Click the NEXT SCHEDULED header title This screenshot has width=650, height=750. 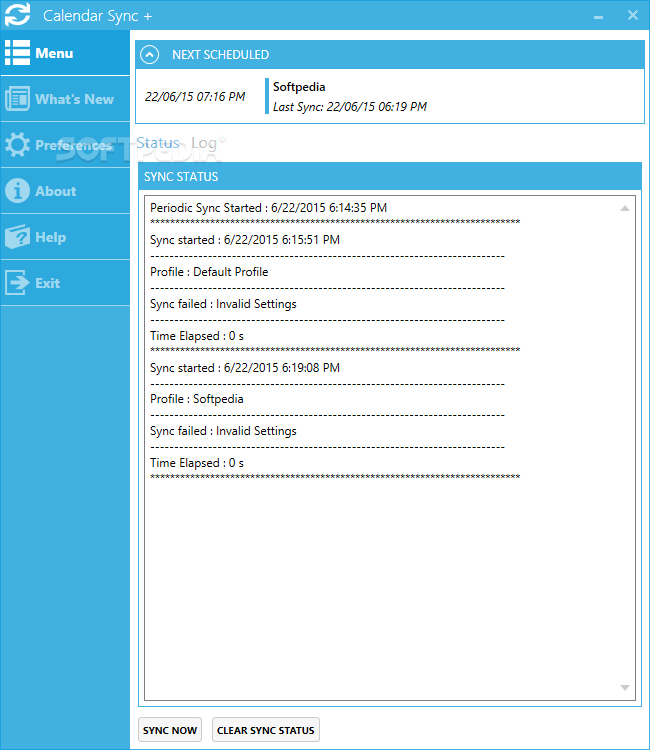click(x=220, y=55)
